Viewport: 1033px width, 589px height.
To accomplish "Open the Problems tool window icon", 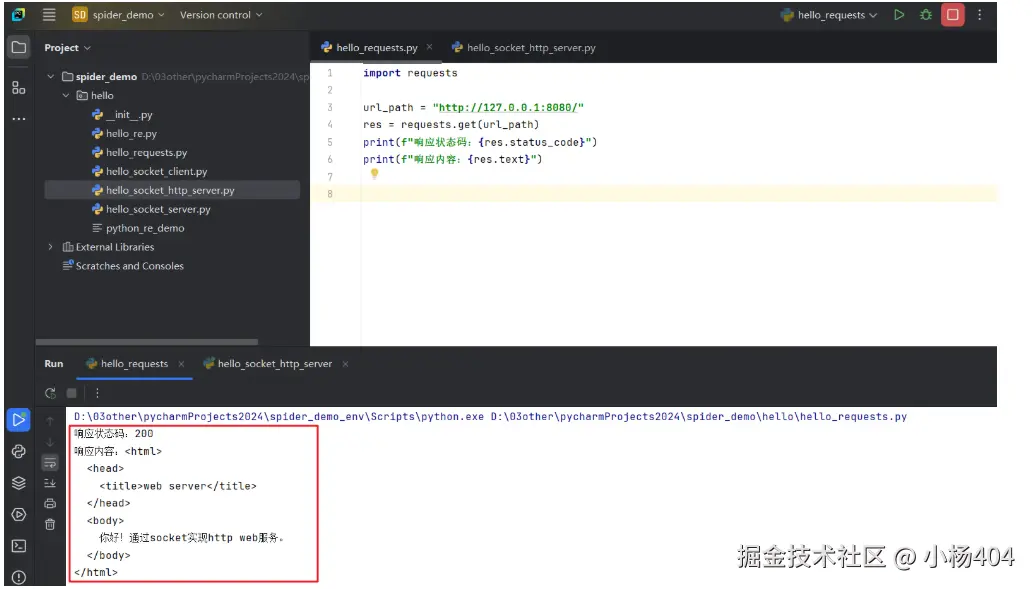I will click(x=18, y=578).
